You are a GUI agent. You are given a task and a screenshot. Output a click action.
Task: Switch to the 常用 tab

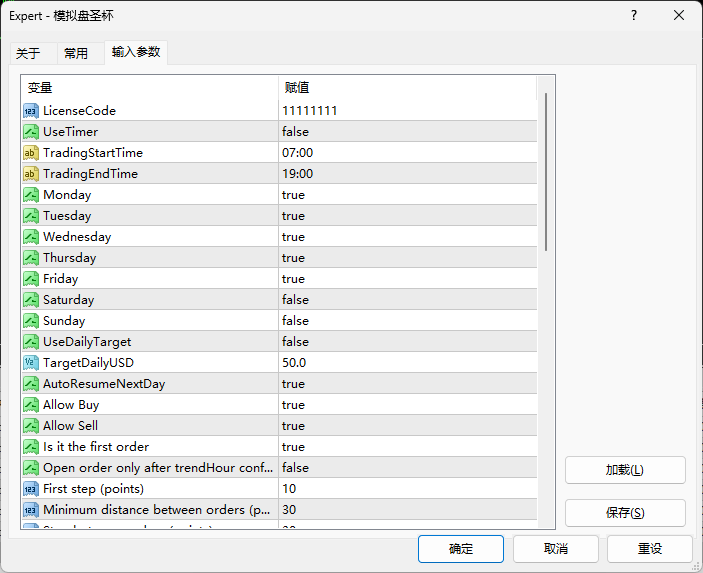tap(76, 53)
